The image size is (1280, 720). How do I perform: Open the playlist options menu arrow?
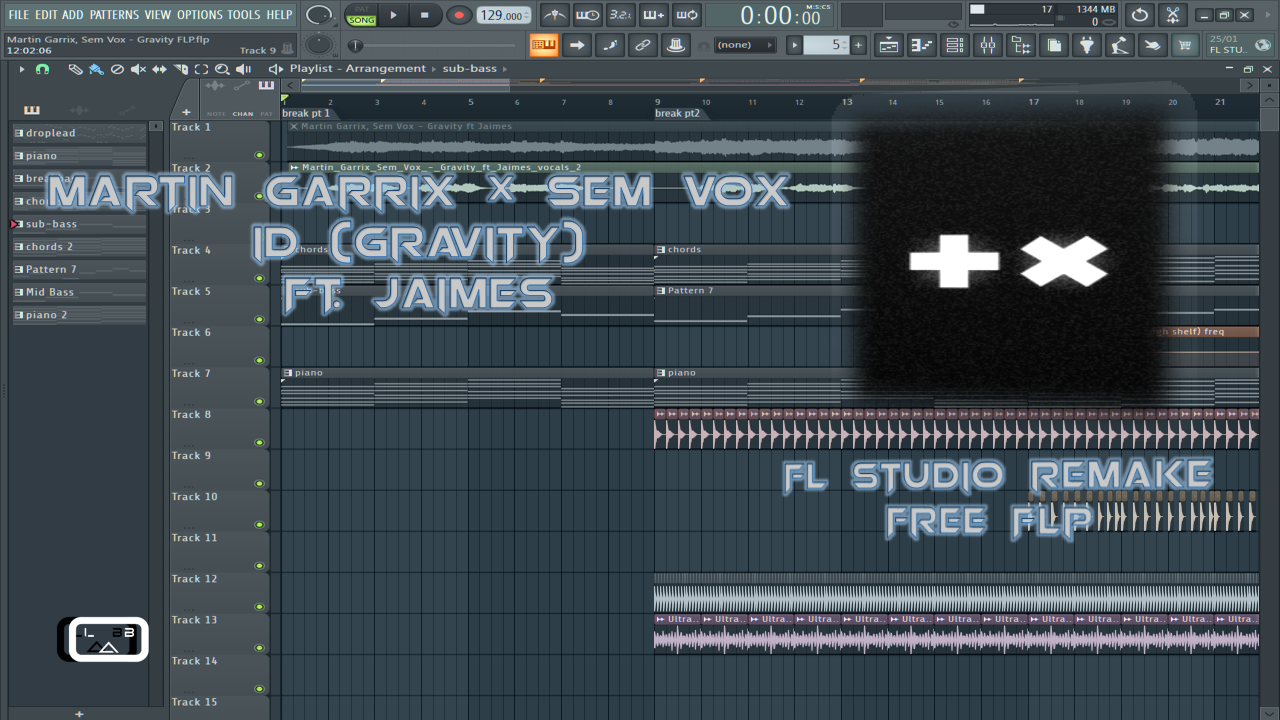coord(21,69)
